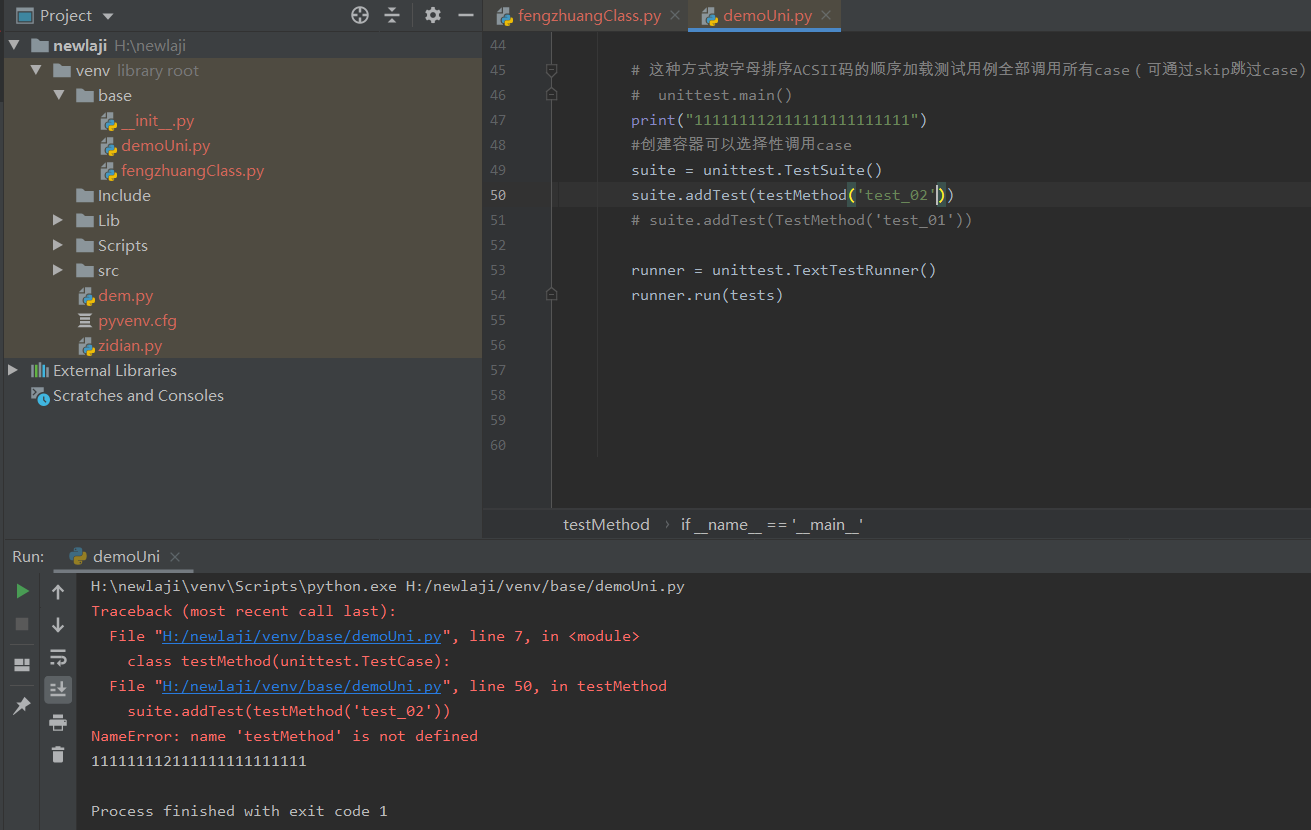Close the demoUni.py editor tab

click(827, 16)
